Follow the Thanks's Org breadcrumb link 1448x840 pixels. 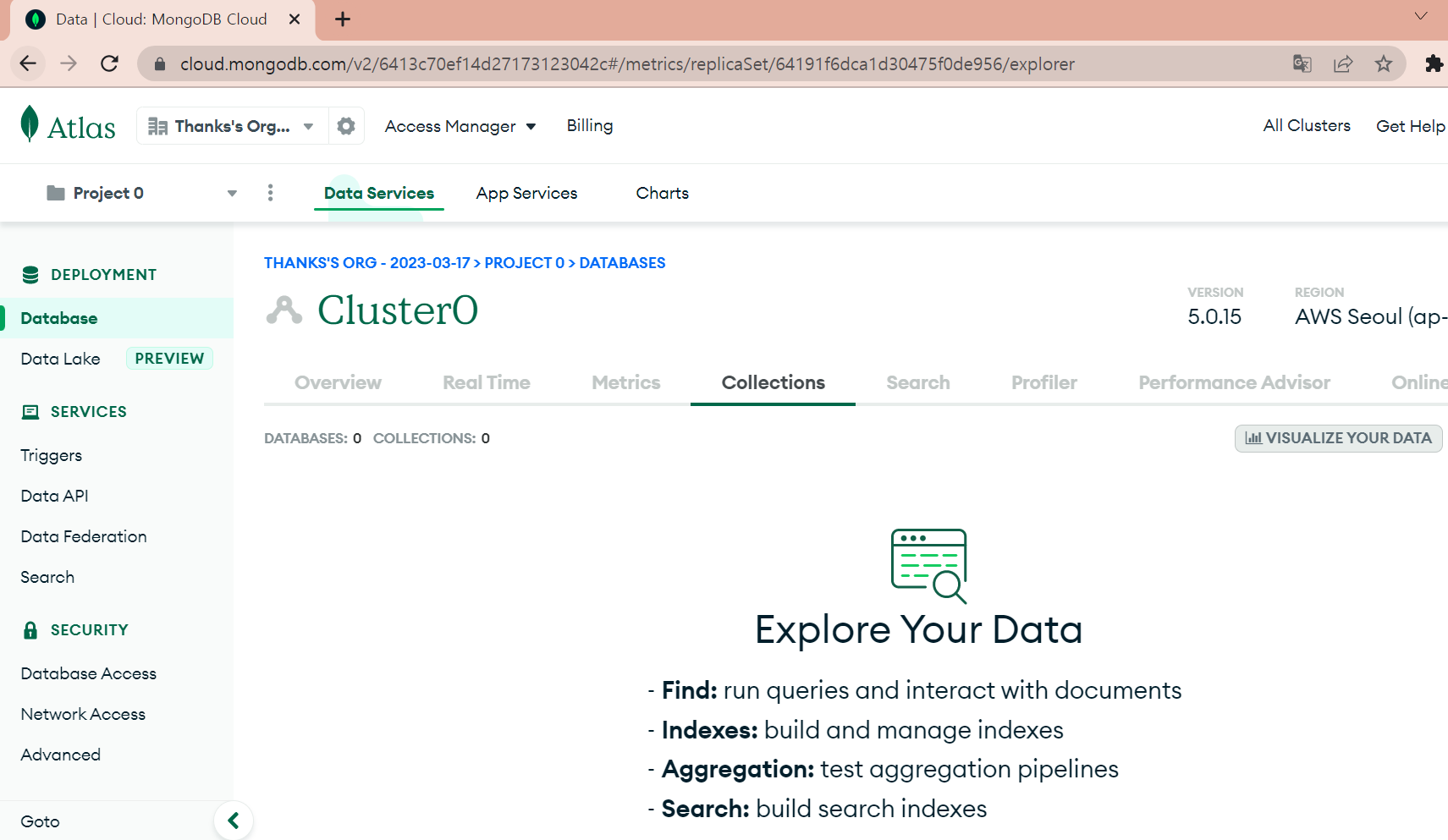(366, 263)
